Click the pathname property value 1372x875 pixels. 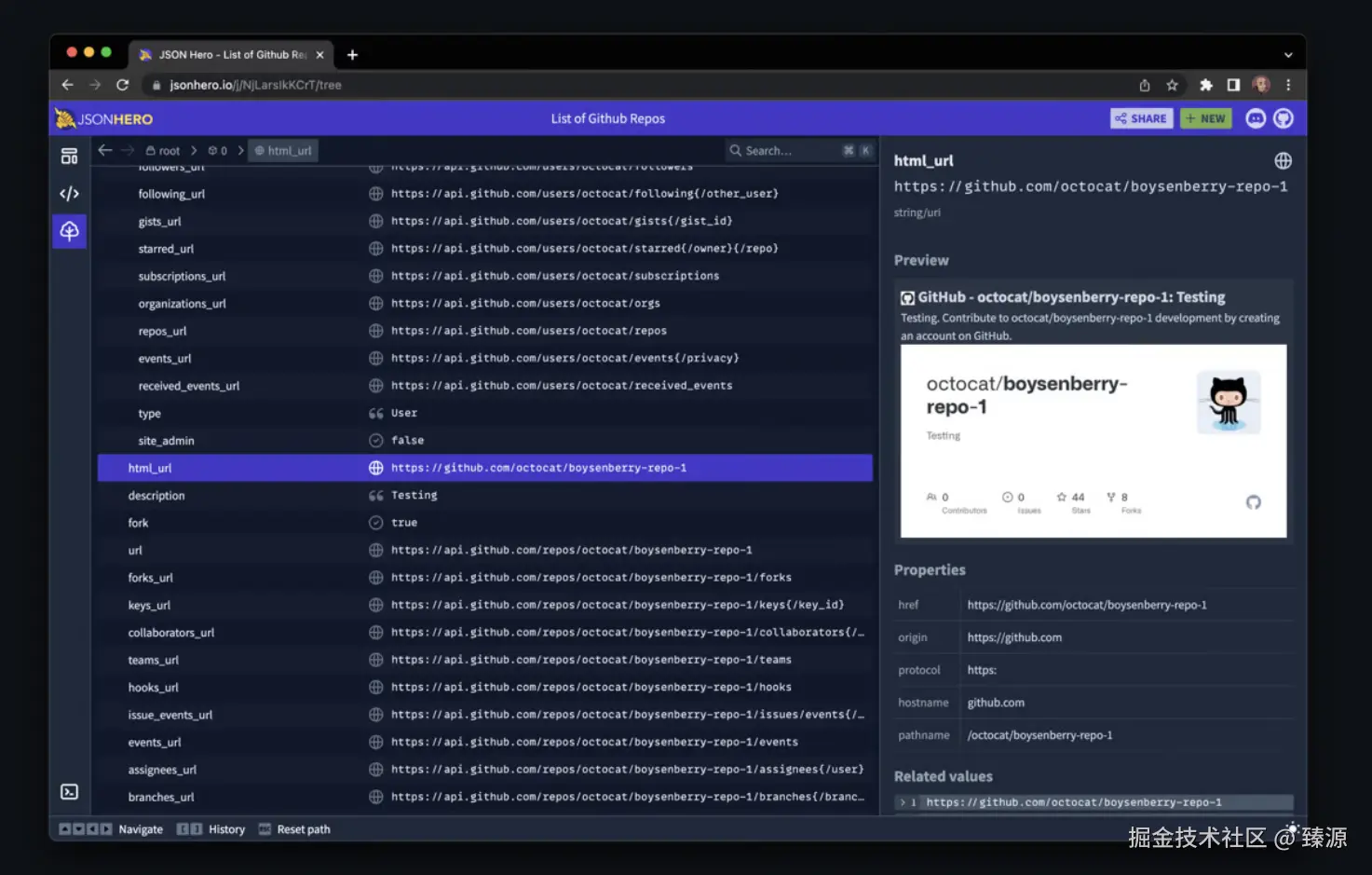(x=1039, y=735)
